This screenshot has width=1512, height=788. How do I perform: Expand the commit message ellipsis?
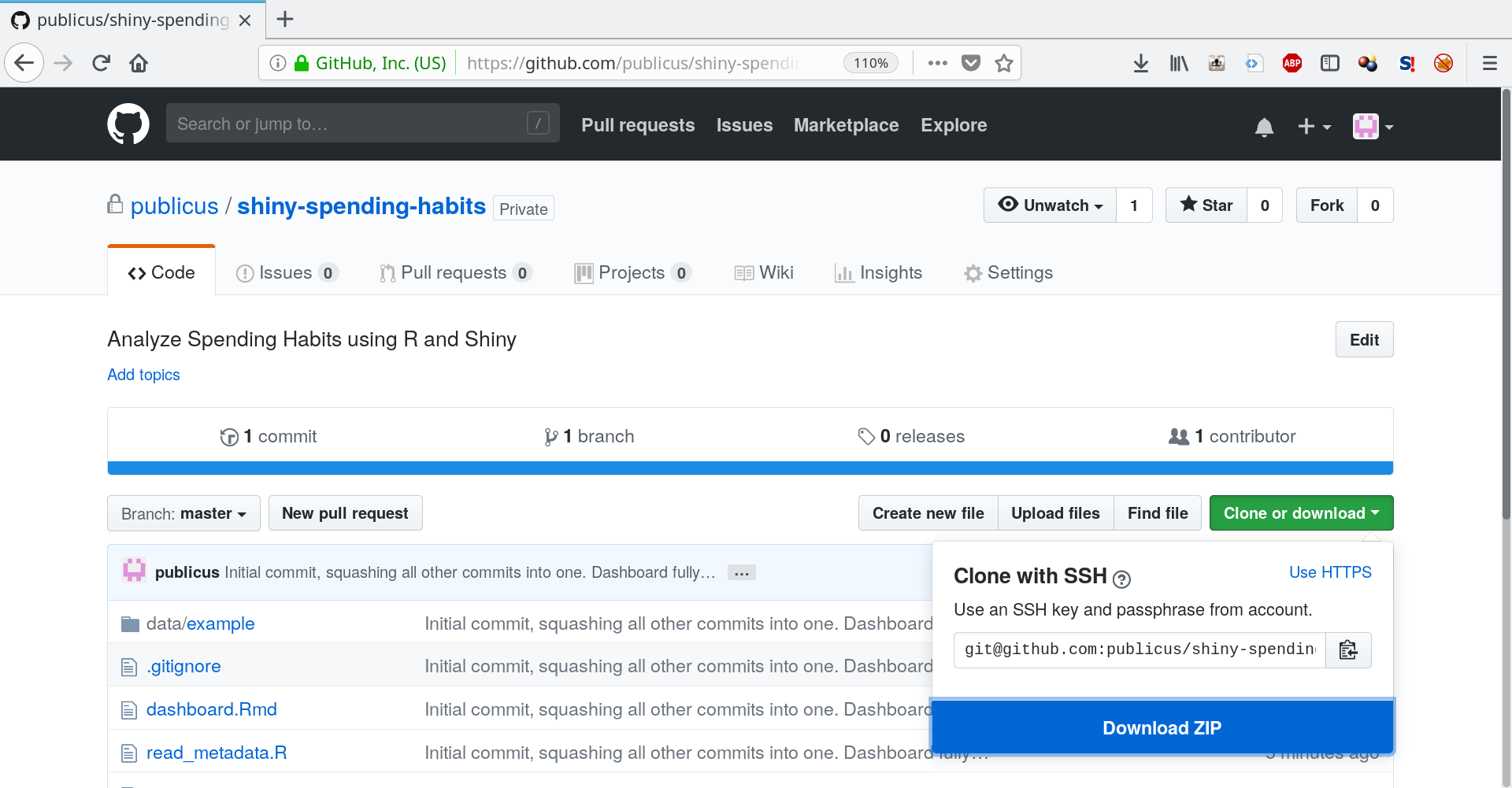[x=741, y=572]
